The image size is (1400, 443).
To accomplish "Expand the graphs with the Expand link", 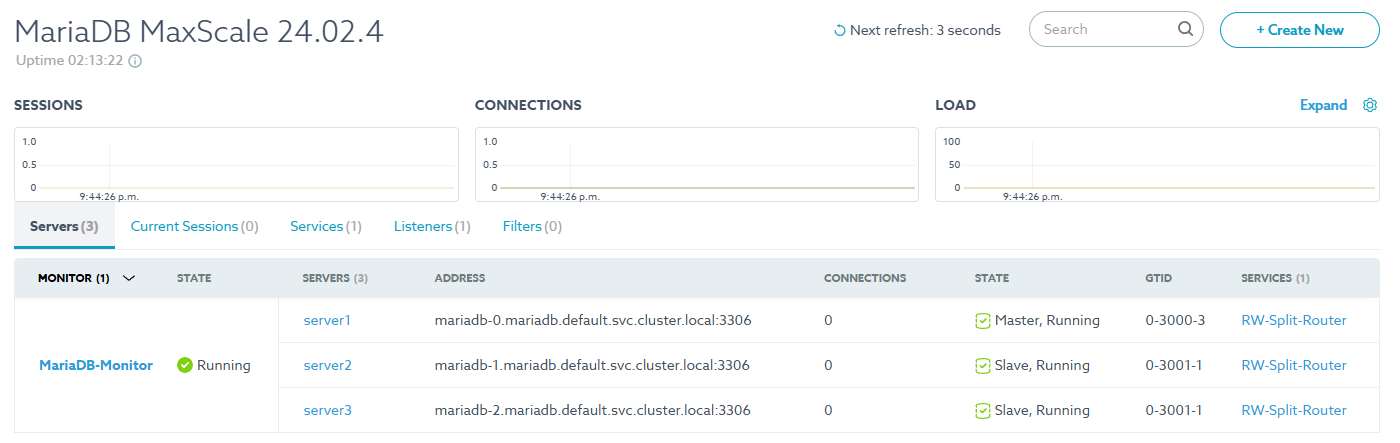I will click(x=1323, y=105).
